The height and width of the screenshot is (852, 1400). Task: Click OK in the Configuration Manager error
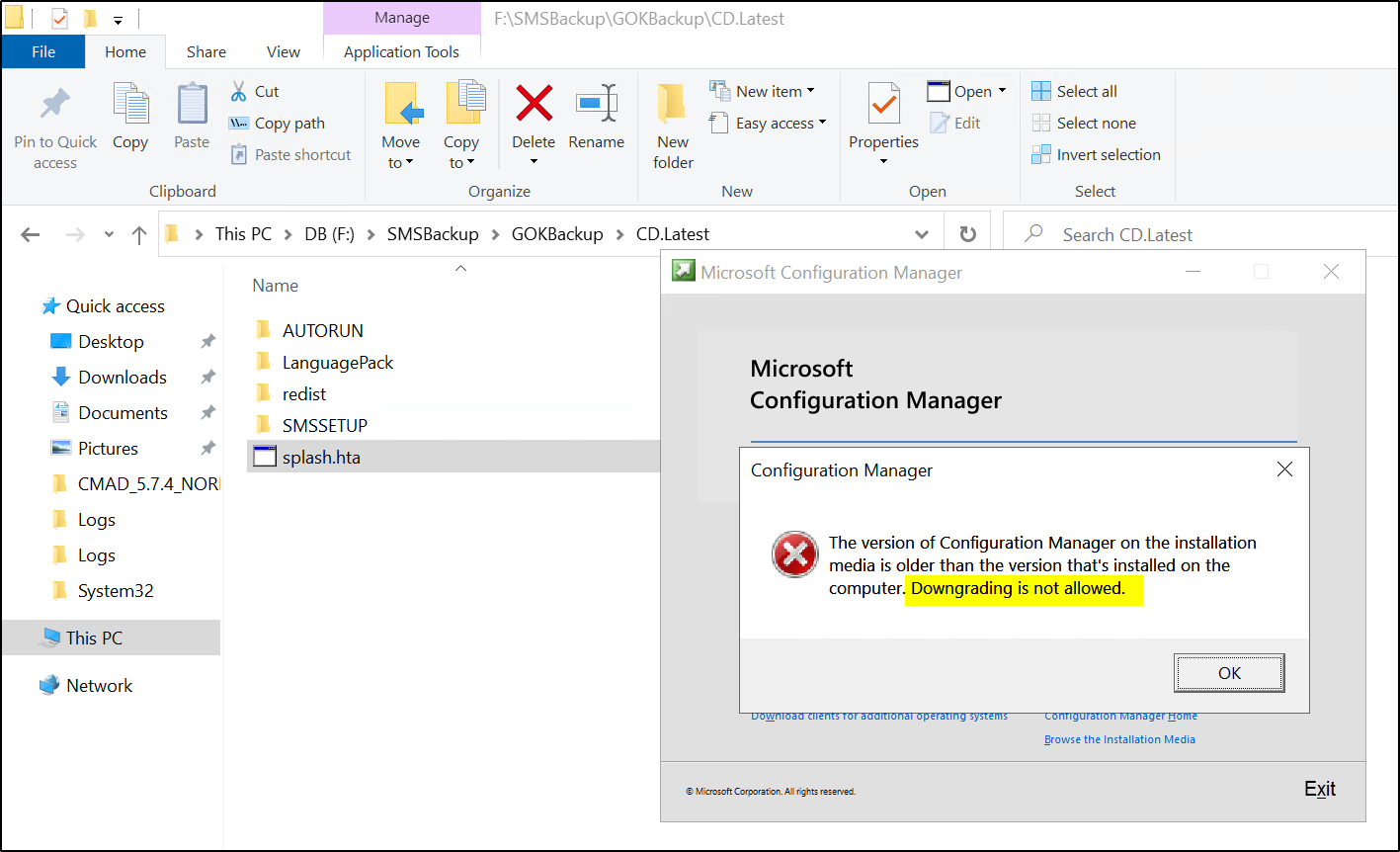(x=1229, y=673)
